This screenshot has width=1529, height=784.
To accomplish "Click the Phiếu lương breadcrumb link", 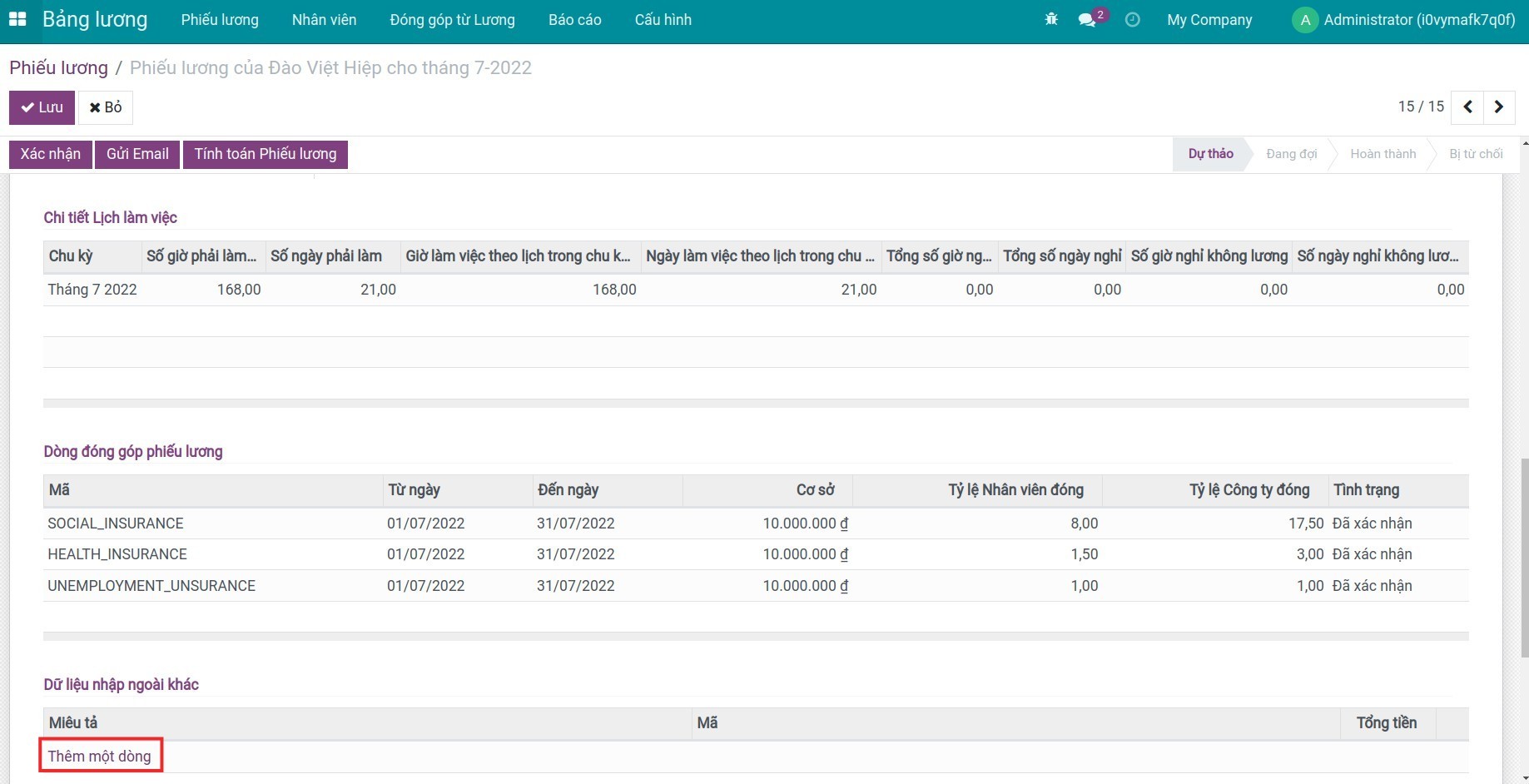I will pyautogui.click(x=58, y=67).
